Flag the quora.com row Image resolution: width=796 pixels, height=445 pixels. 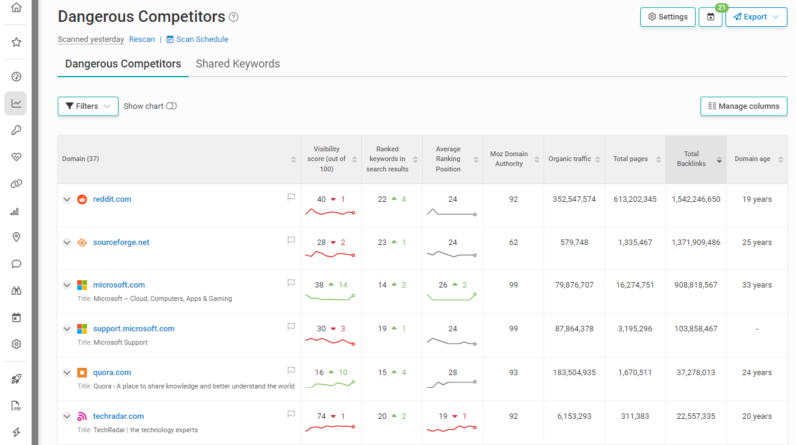(x=291, y=370)
